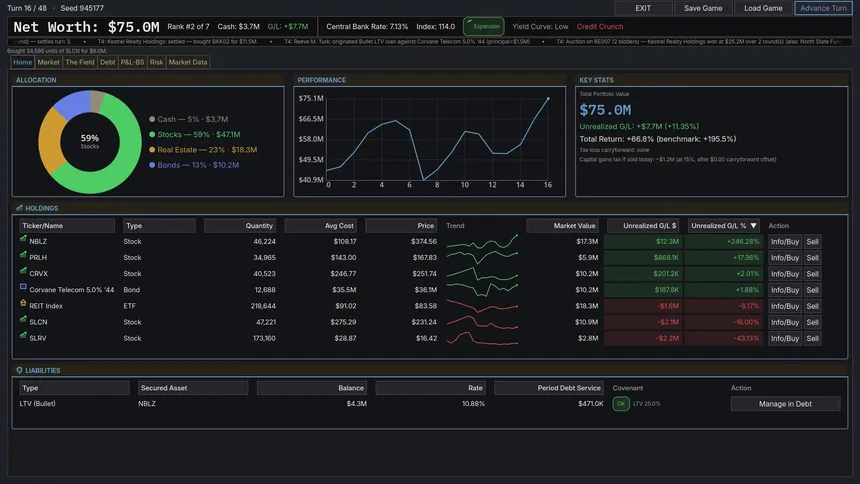Click the Advance Turn button
The height and width of the screenshot is (484, 860).
tap(823, 8)
